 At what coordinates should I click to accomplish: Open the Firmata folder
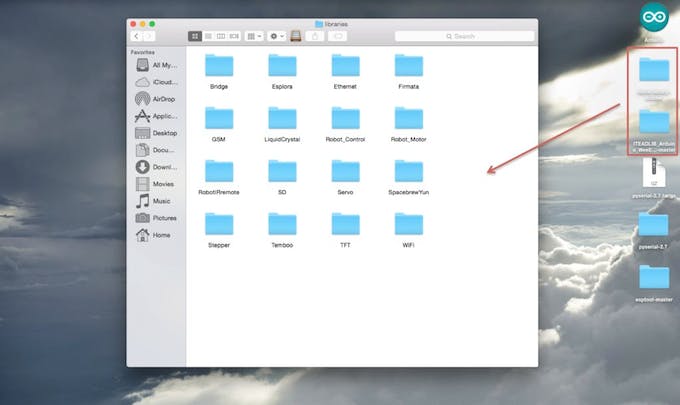(x=409, y=66)
